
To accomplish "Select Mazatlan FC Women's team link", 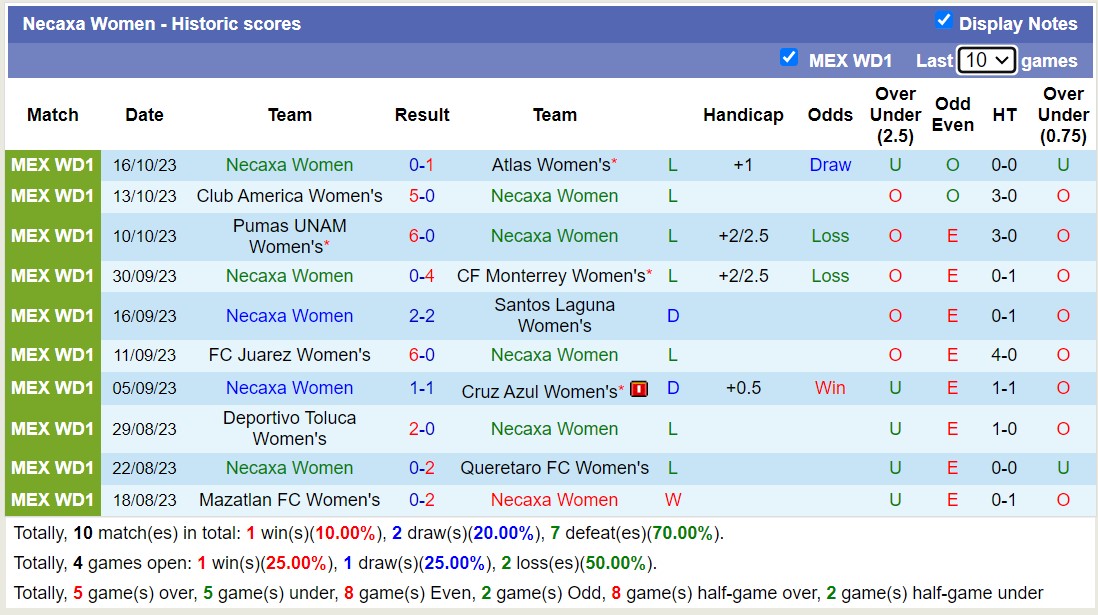I will 290,500.
